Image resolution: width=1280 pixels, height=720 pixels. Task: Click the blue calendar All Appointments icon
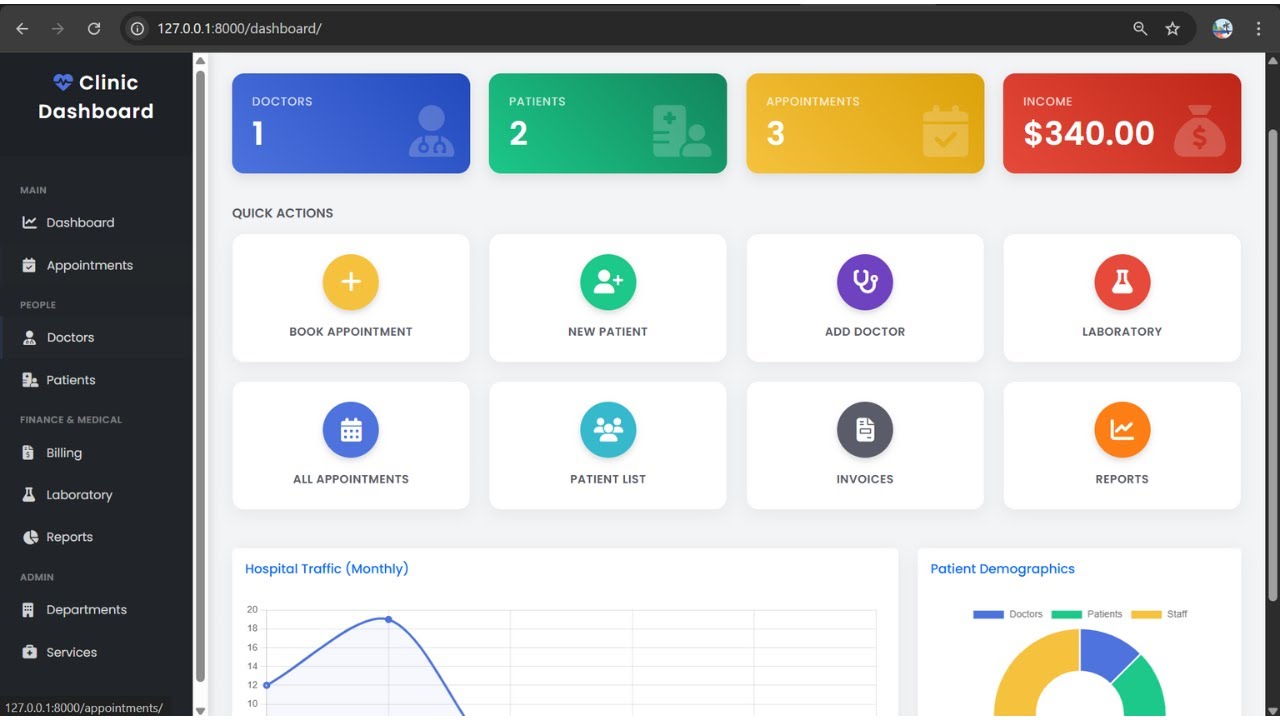click(x=351, y=430)
